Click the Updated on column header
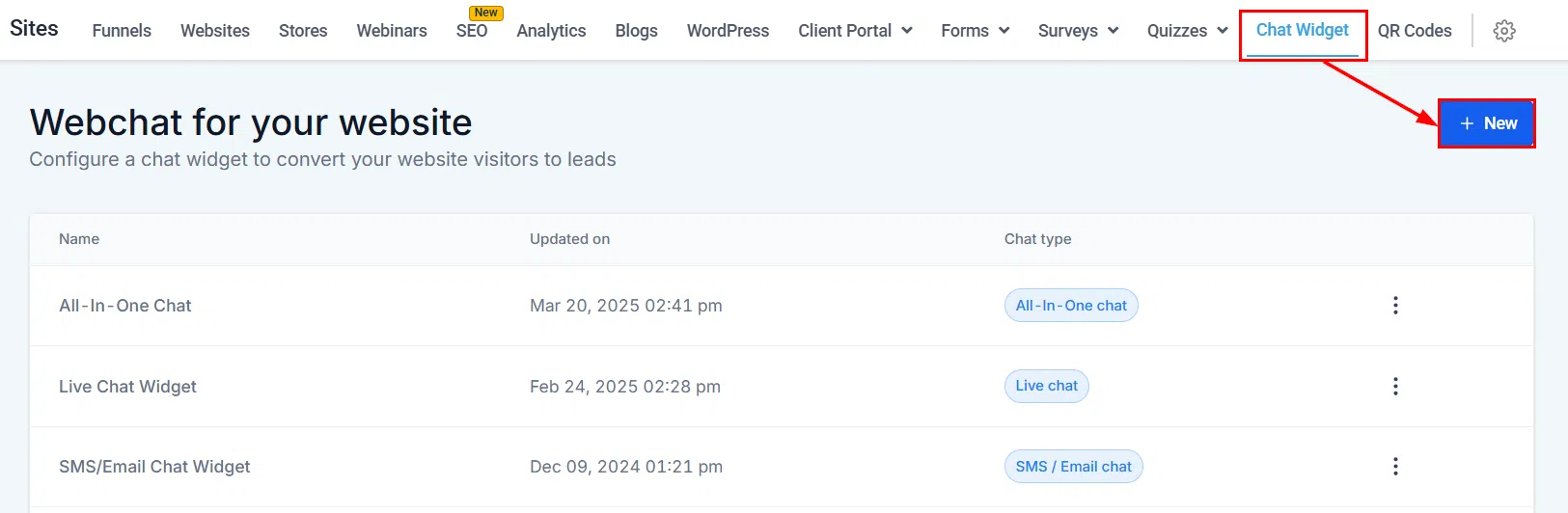The height and width of the screenshot is (513, 1568). 569,239
